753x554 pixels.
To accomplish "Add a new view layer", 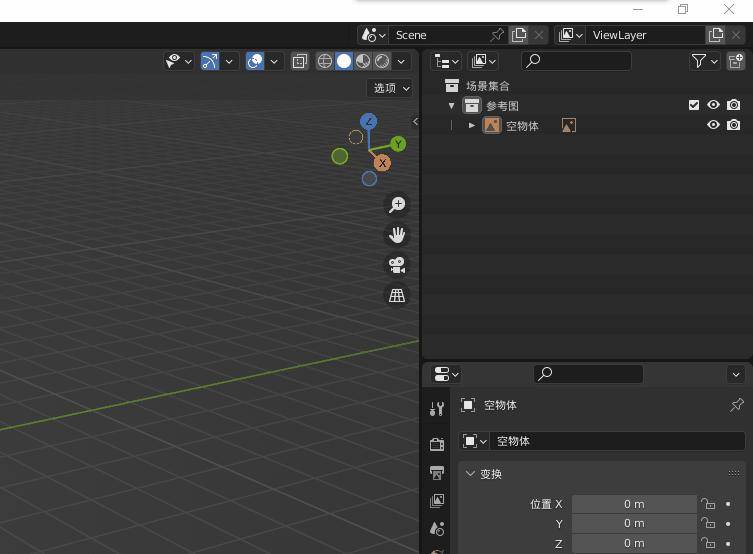I will pyautogui.click(x=716, y=35).
